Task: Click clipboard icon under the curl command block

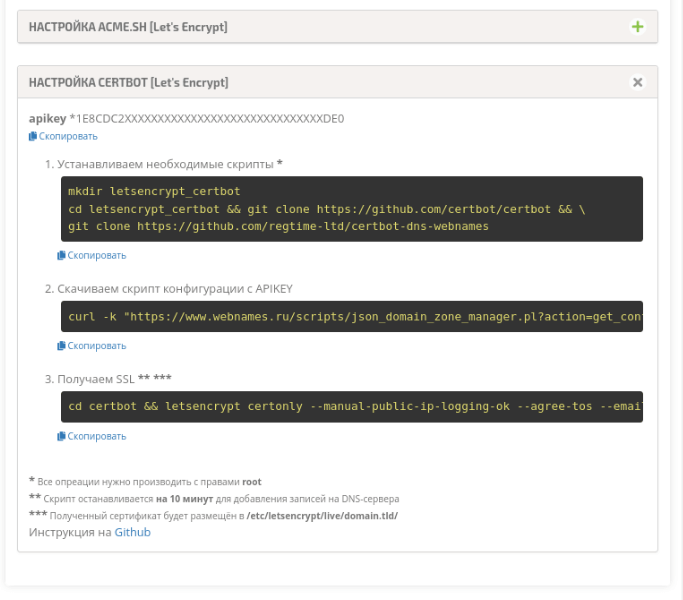Action: [61, 346]
